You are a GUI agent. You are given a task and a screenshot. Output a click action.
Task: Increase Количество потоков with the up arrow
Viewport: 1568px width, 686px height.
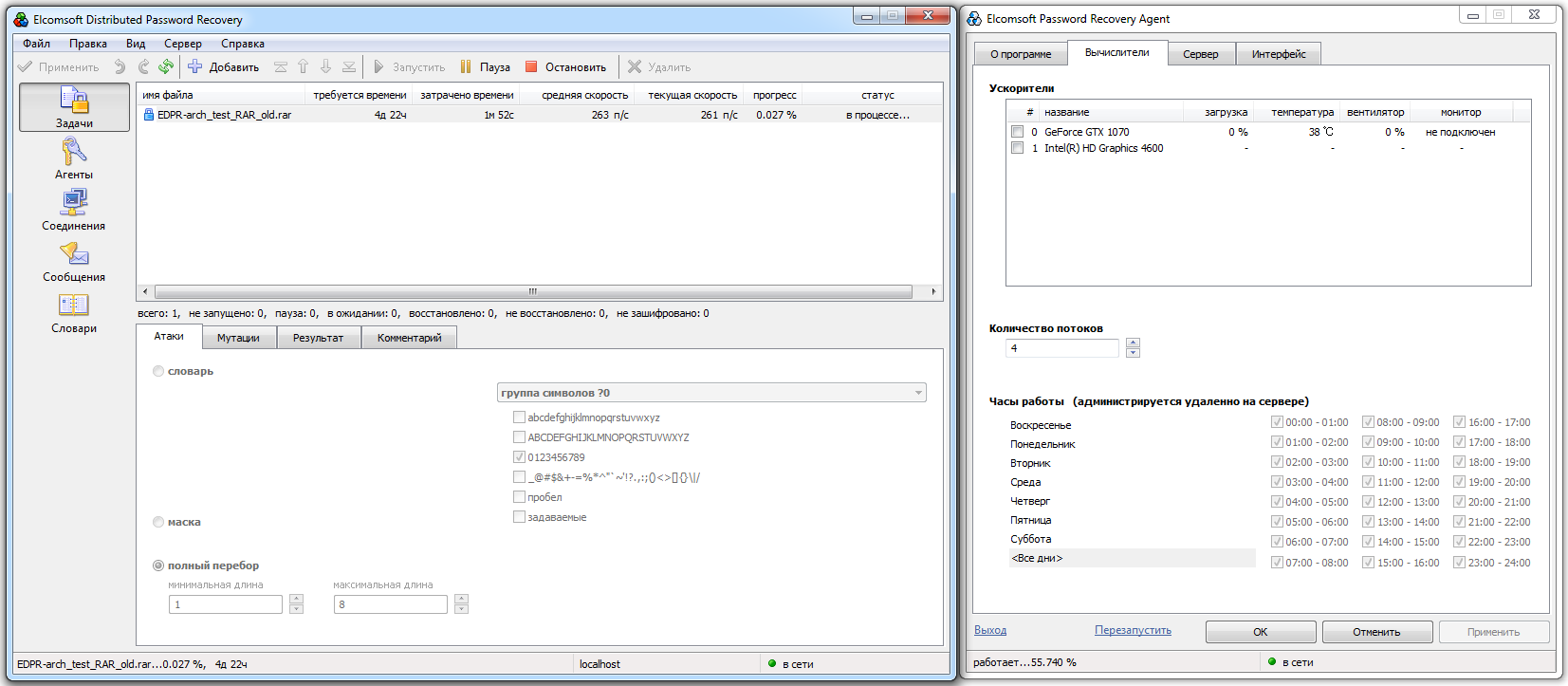click(1133, 343)
